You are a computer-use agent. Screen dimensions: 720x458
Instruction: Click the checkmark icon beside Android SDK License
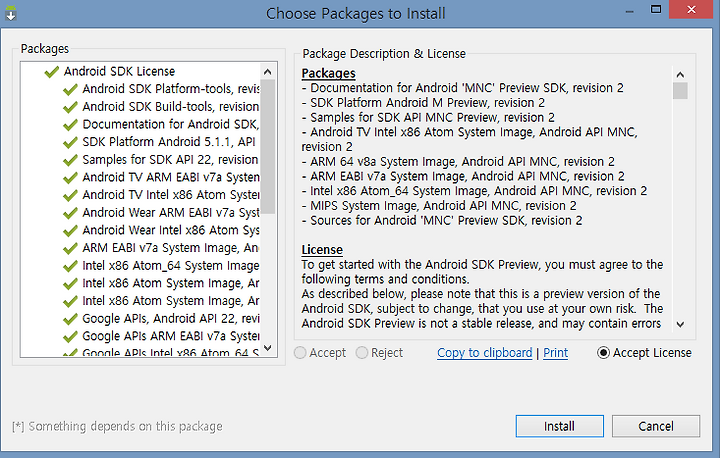51,72
